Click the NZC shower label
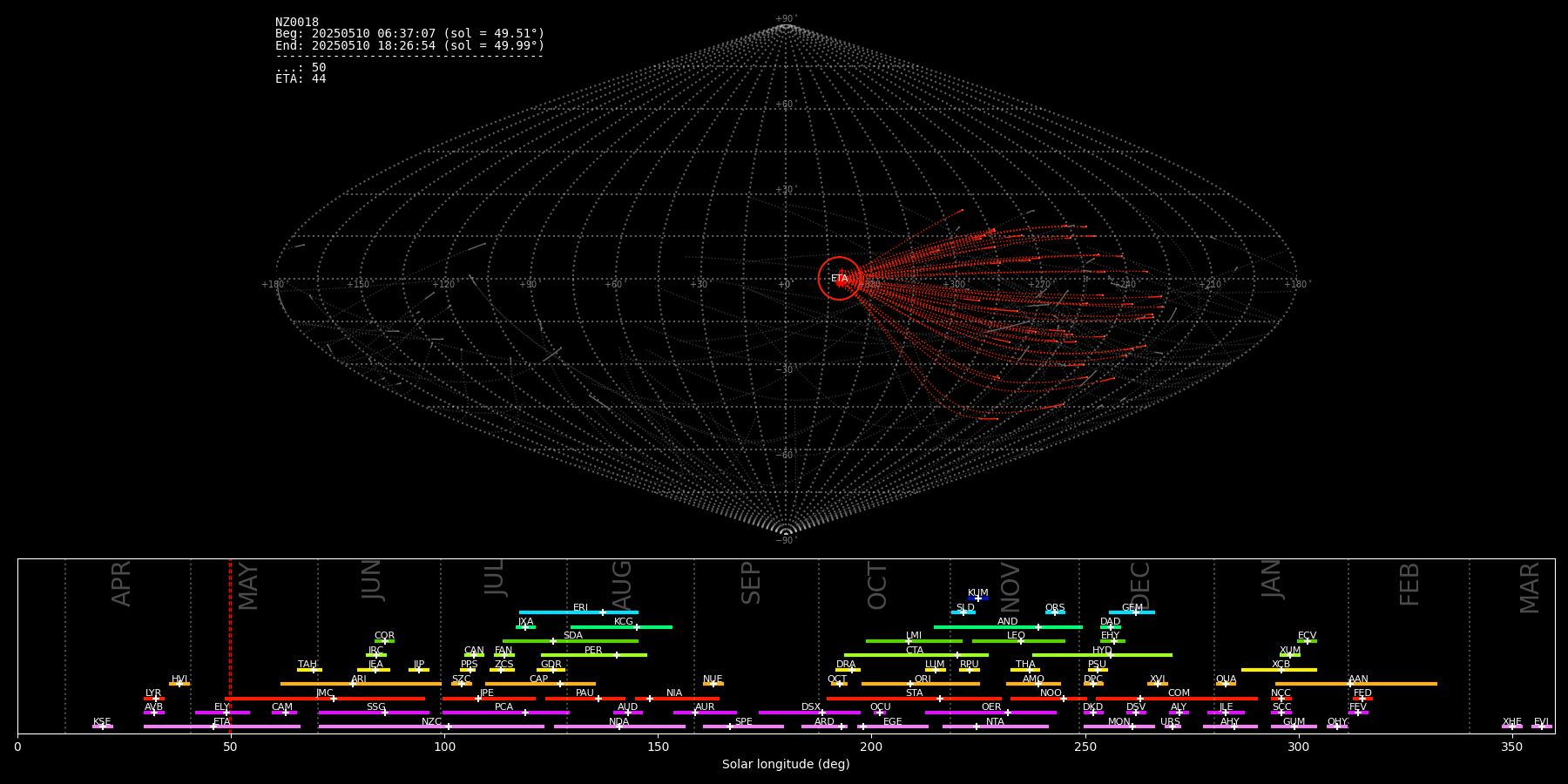1568x784 pixels. pyautogui.click(x=432, y=722)
